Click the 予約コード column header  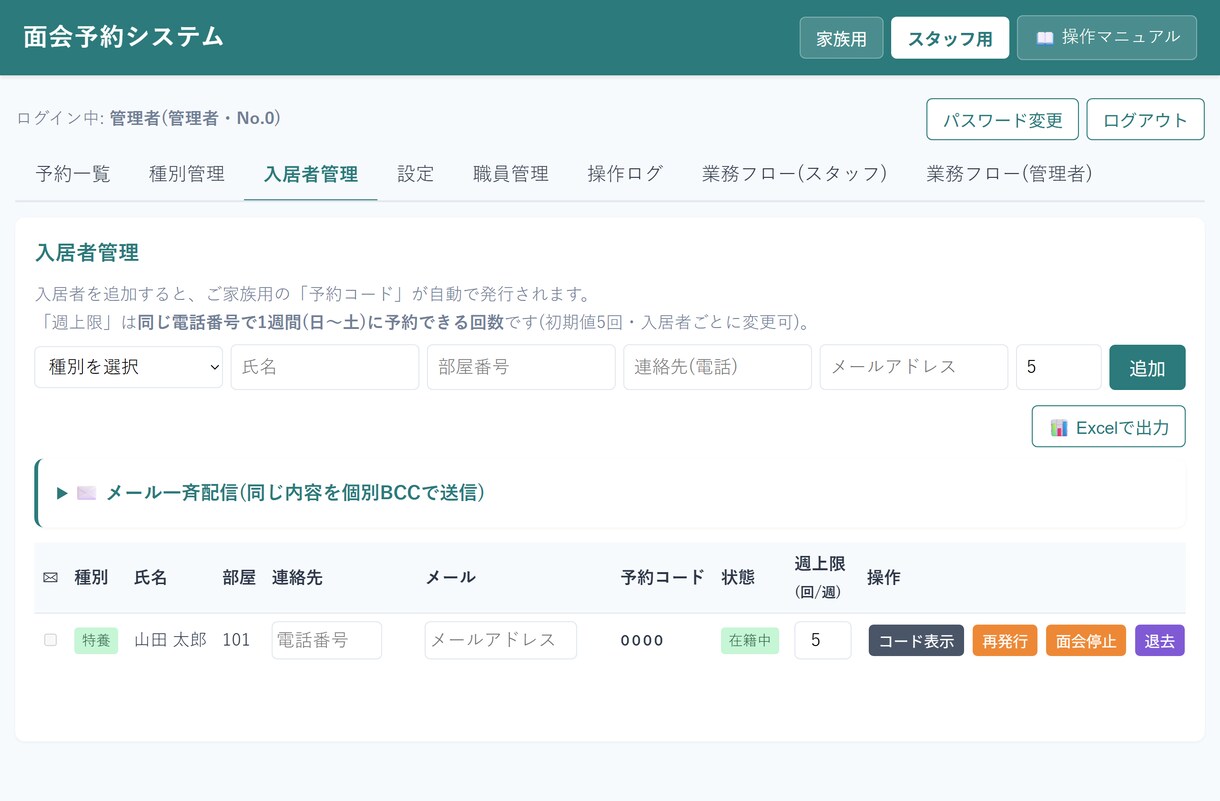pyautogui.click(x=663, y=577)
